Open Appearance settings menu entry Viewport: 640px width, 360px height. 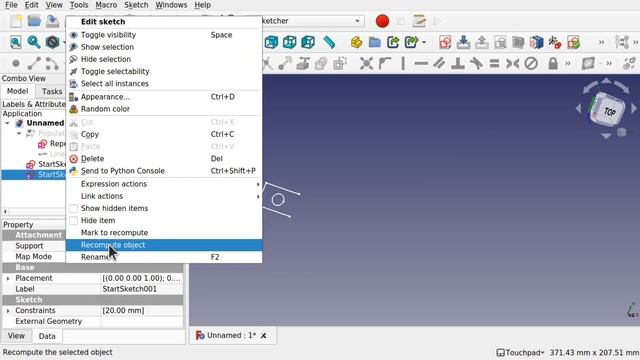tap(164, 97)
